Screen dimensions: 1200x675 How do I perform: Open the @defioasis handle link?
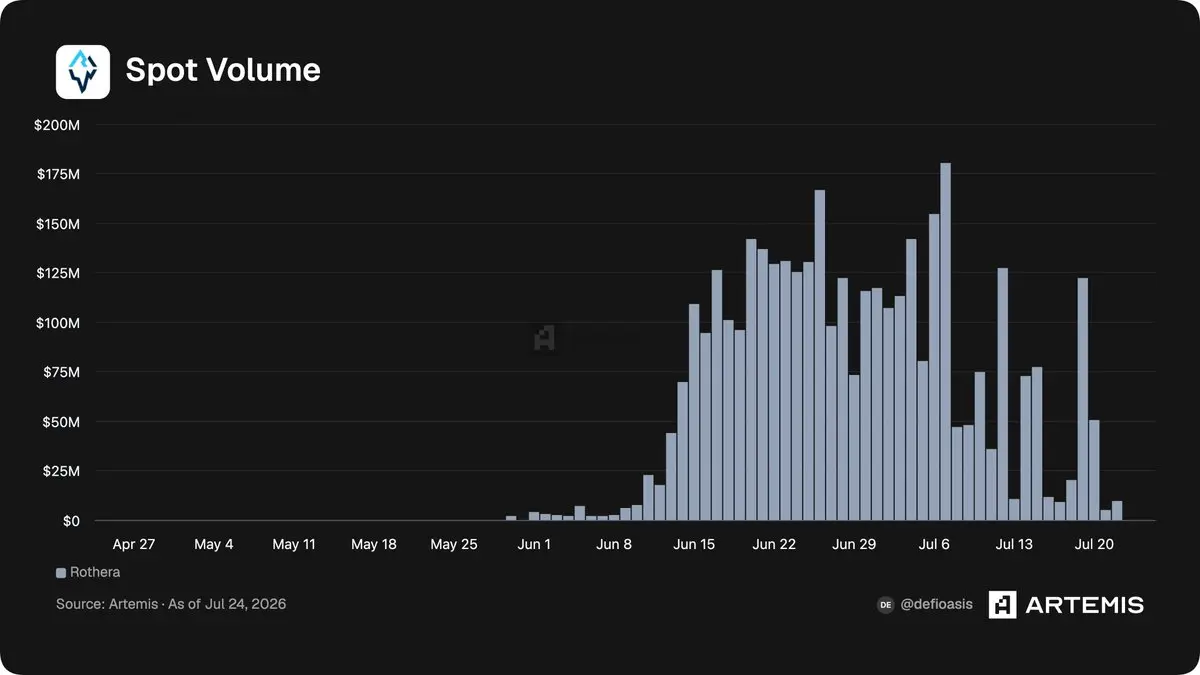point(936,605)
